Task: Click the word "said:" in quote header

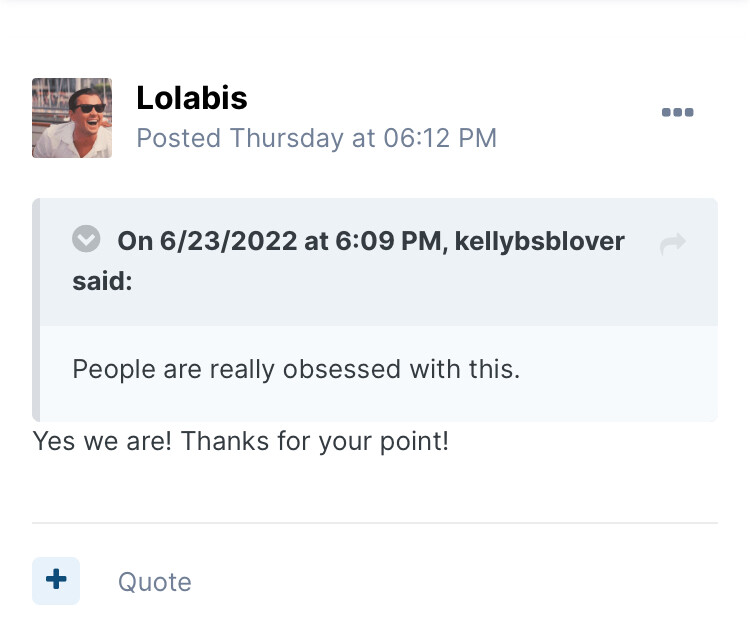Action: pos(102,282)
